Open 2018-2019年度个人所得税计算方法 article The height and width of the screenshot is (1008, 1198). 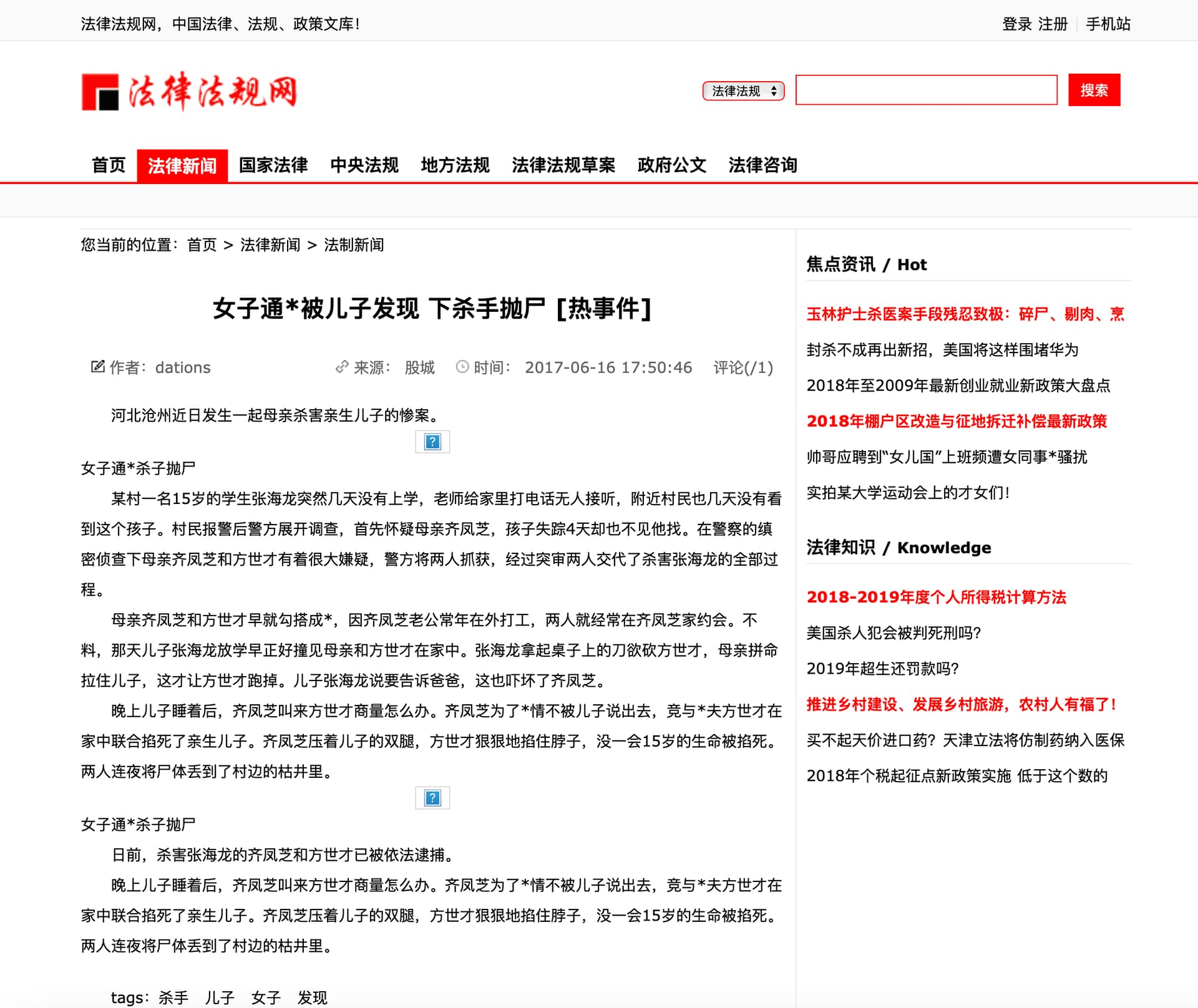click(936, 597)
